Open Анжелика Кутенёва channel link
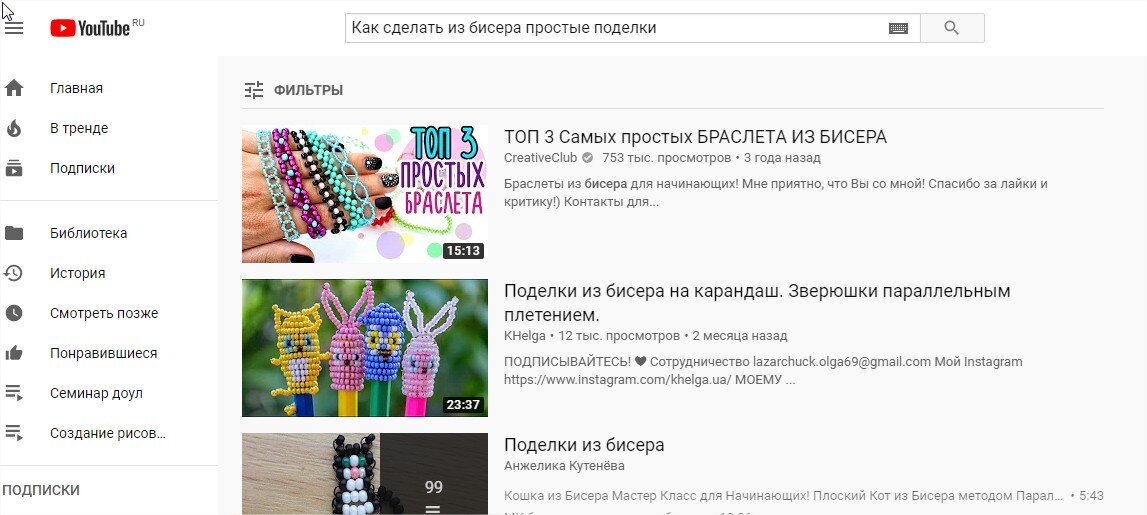Image resolution: width=1147 pixels, height=515 pixels. tap(564, 466)
